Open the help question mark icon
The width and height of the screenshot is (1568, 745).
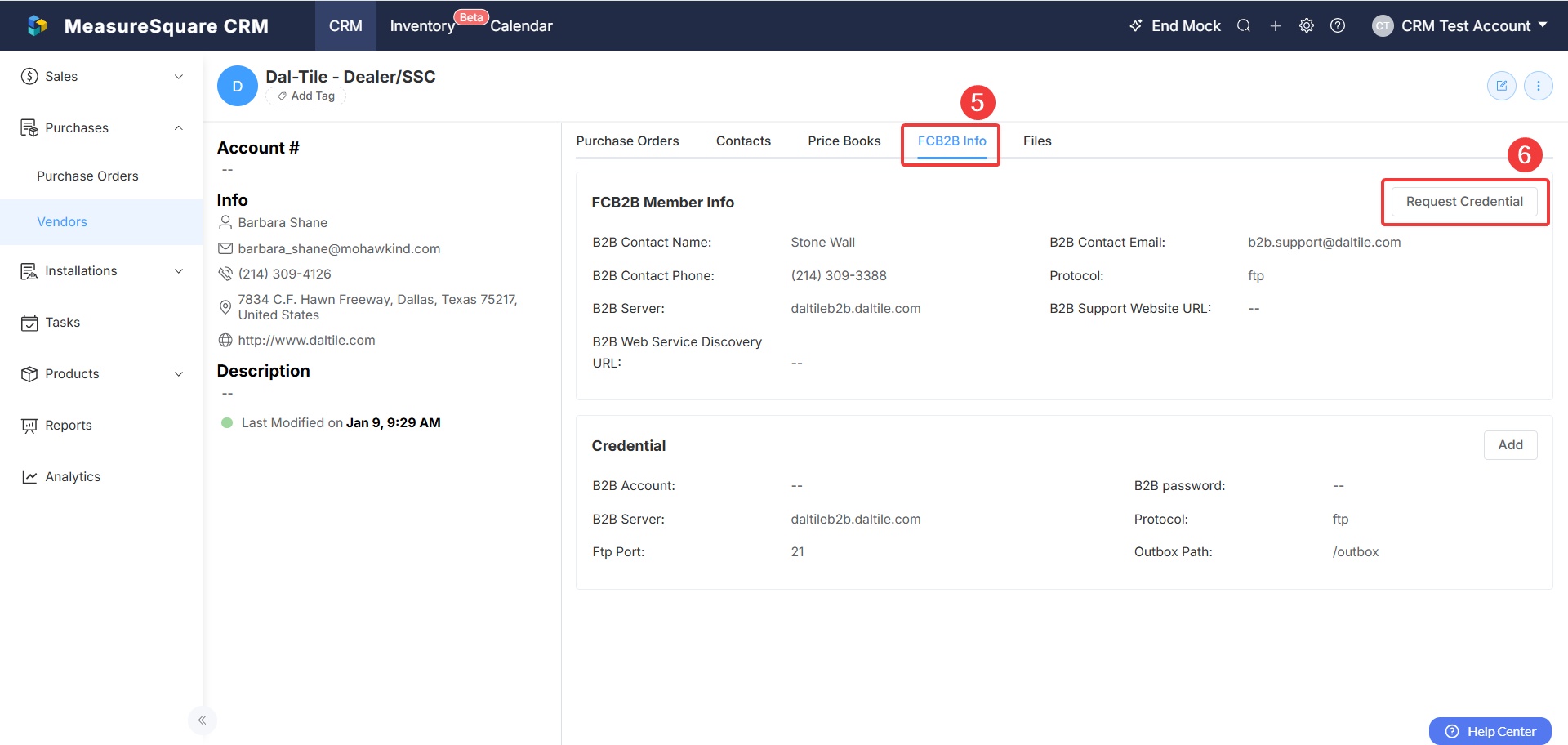tap(1338, 25)
